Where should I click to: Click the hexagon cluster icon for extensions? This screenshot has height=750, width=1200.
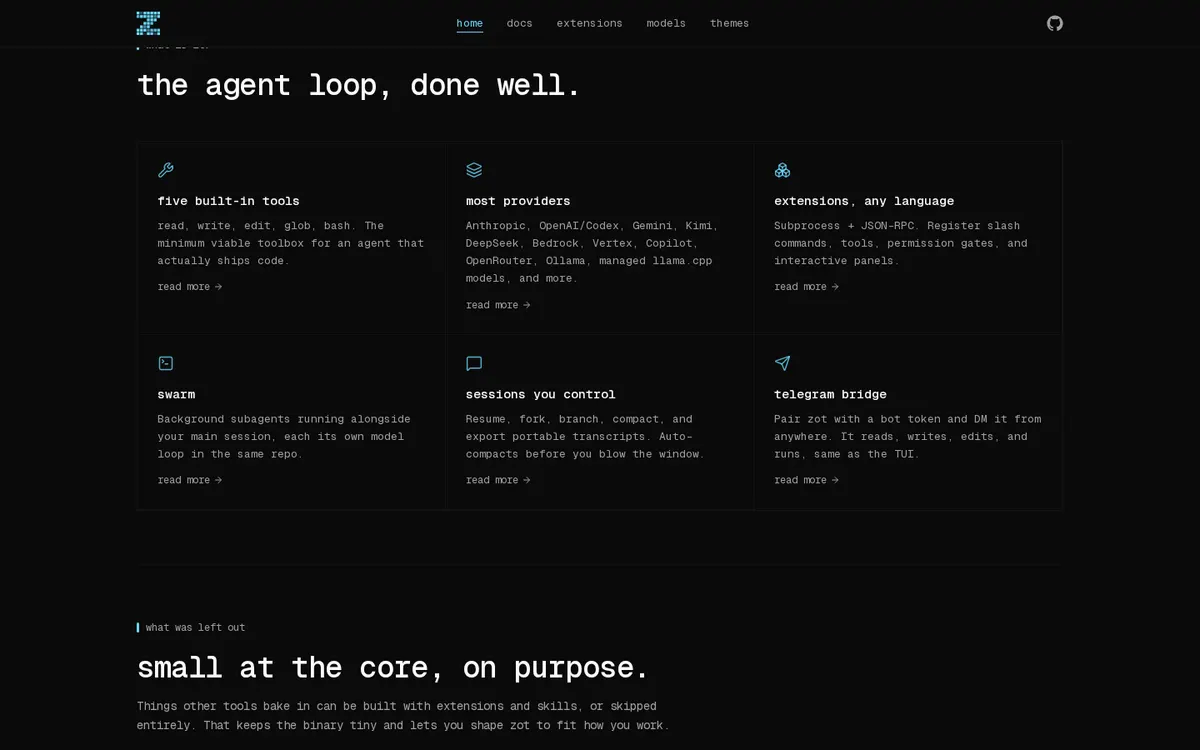click(x=782, y=170)
